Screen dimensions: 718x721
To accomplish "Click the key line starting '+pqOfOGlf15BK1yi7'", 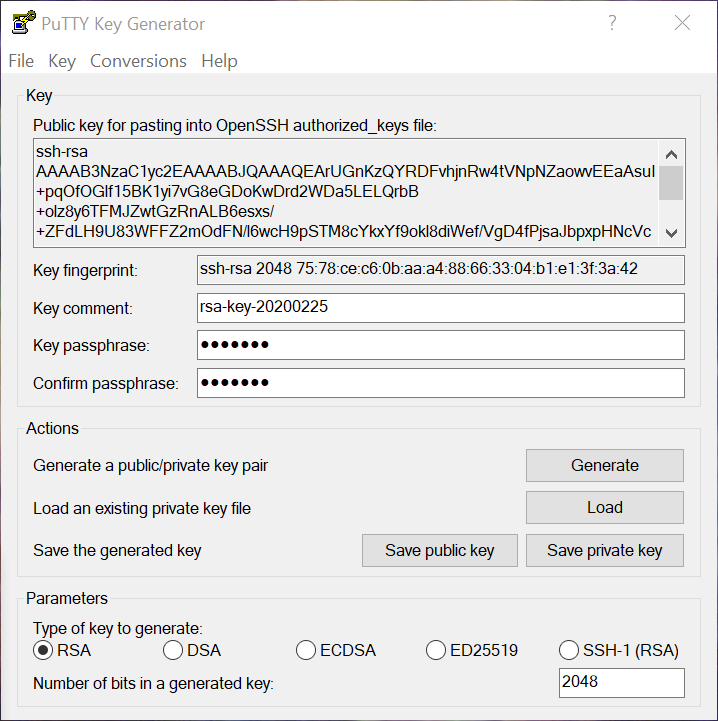I will [x=227, y=191].
